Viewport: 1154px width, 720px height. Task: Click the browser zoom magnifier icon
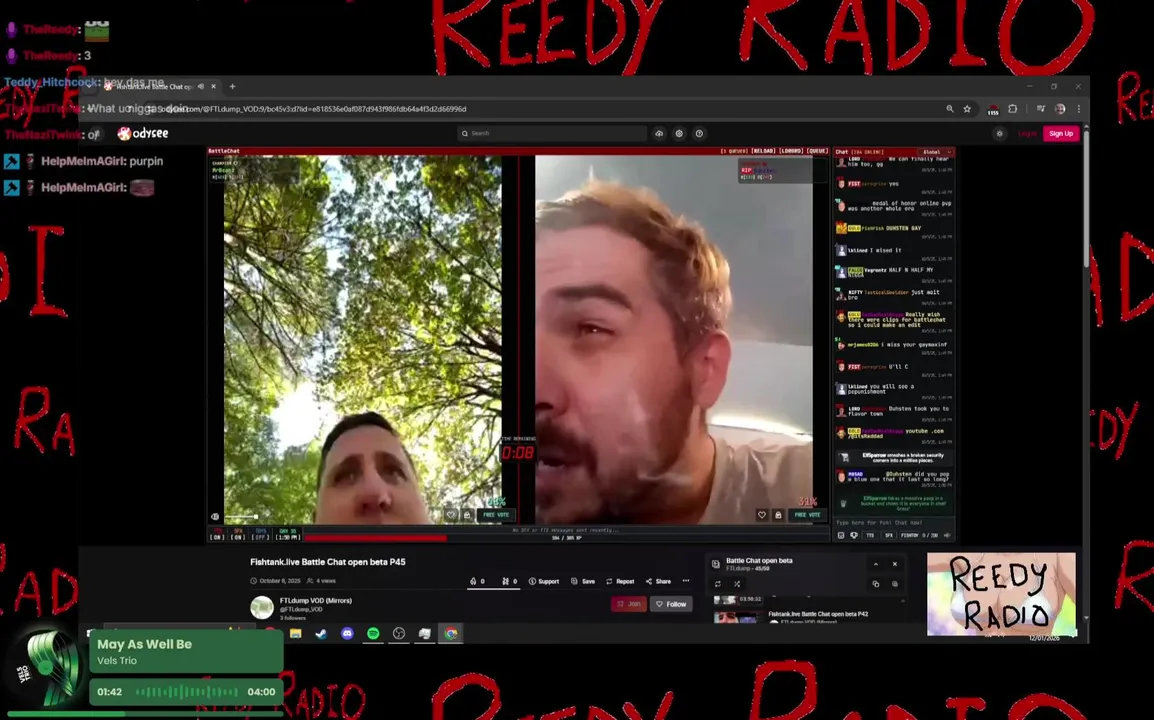click(950, 109)
